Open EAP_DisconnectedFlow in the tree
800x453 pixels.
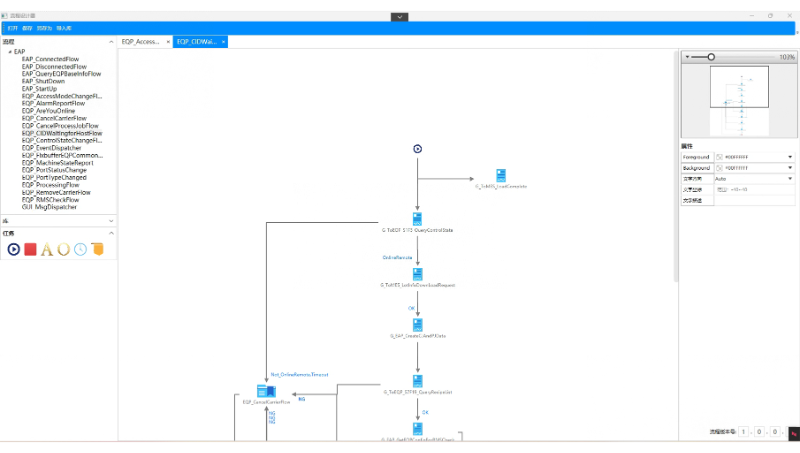click(54, 67)
